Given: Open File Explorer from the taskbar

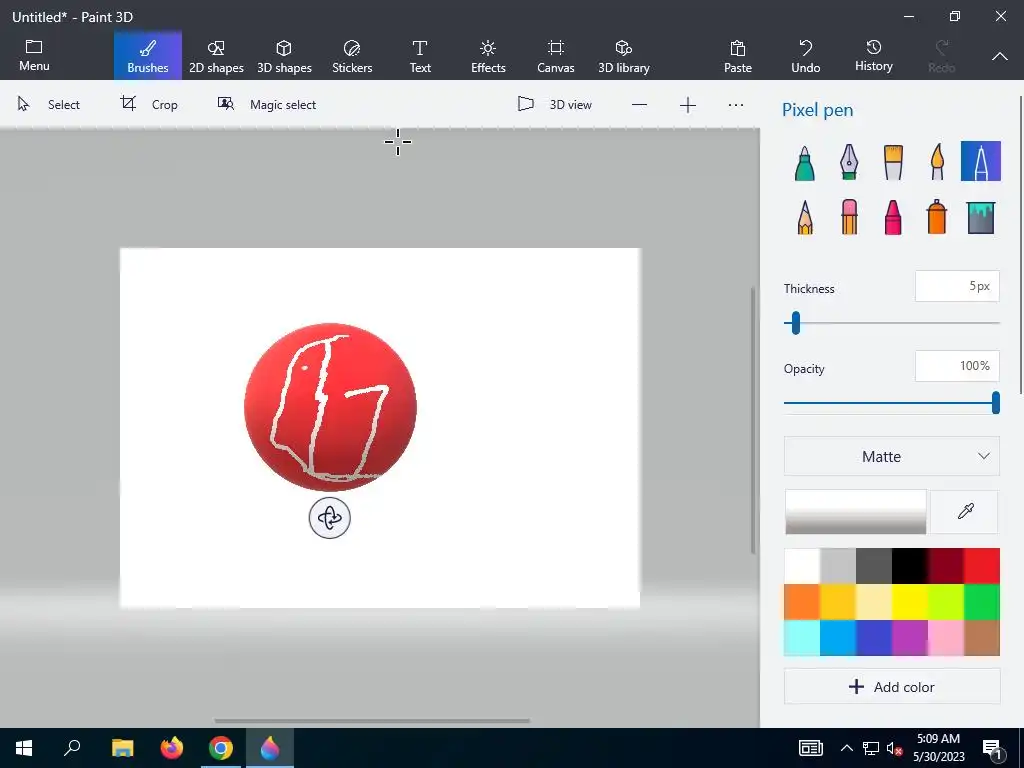Looking at the screenshot, I should pos(122,748).
